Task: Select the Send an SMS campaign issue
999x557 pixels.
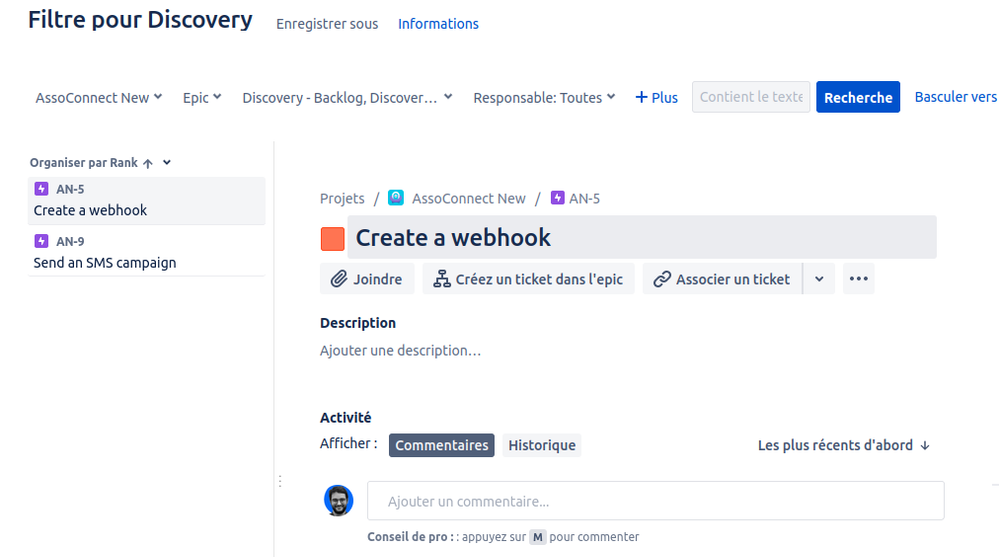Action: 147,252
